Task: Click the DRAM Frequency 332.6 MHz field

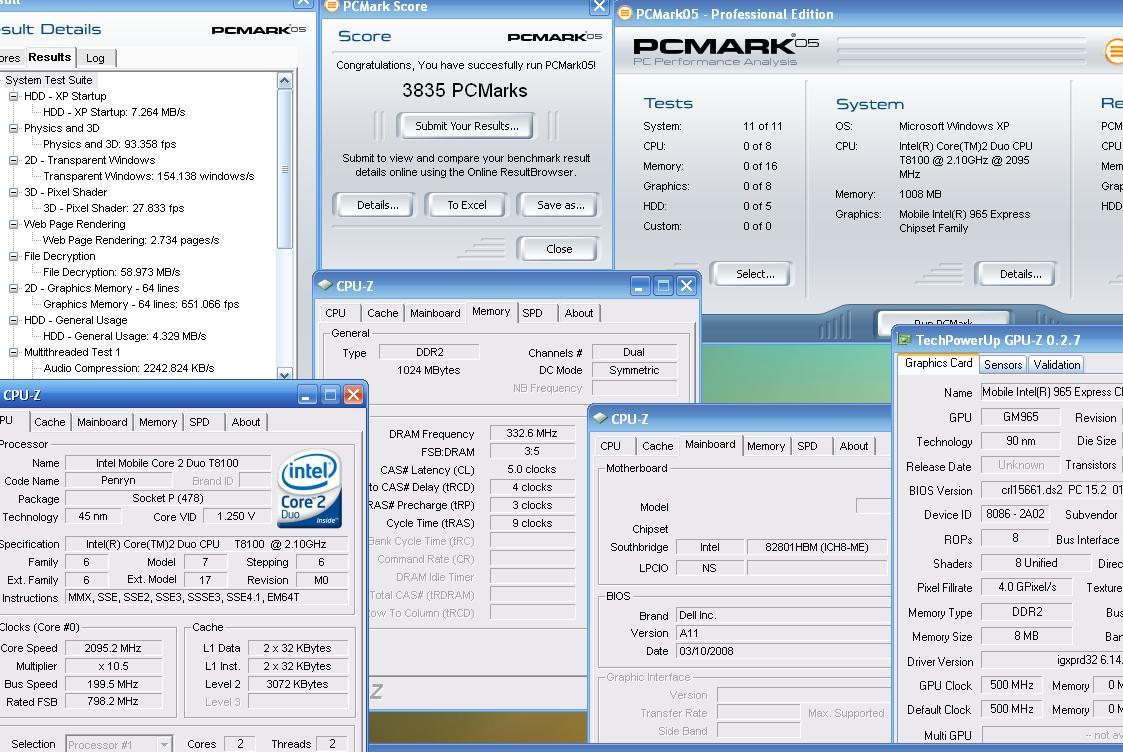Action: point(531,433)
